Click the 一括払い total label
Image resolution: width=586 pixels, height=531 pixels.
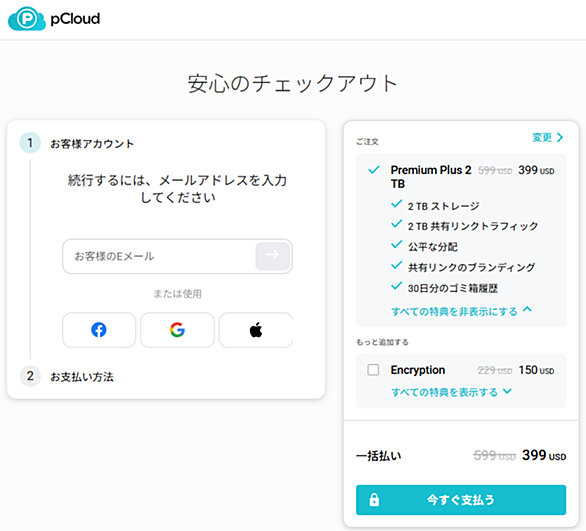coord(379,456)
